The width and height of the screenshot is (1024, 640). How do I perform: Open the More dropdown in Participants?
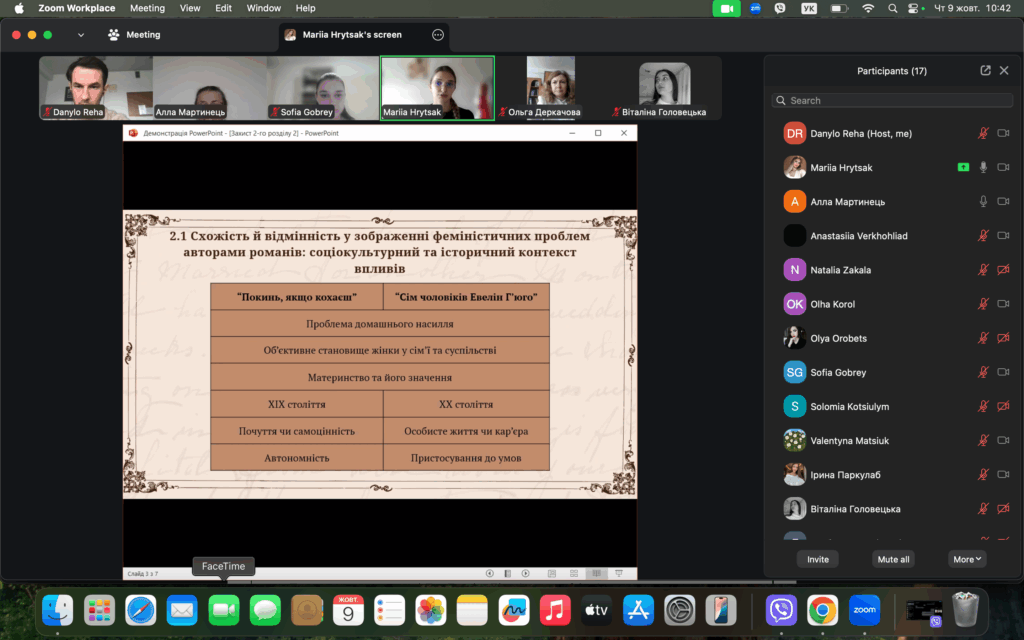click(x=968, y=559)
